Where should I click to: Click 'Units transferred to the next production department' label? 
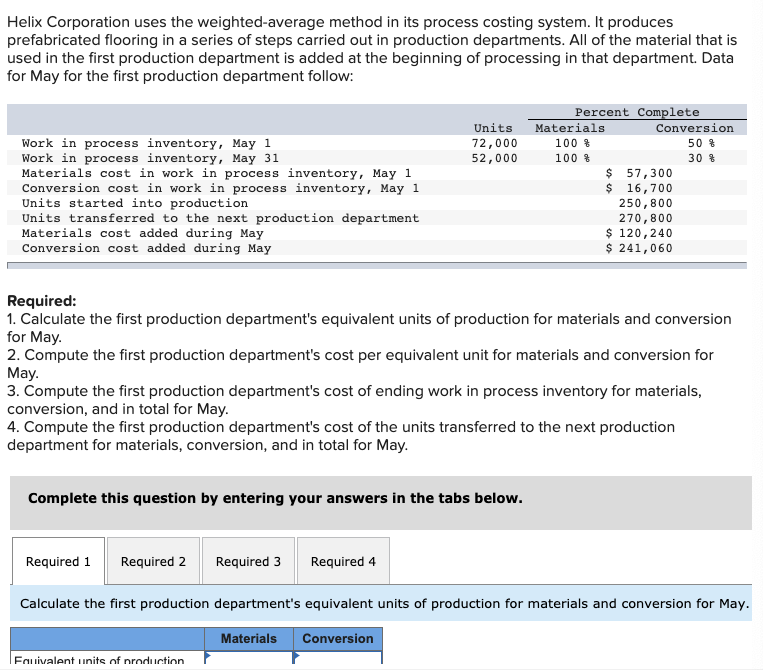[220, 218]
